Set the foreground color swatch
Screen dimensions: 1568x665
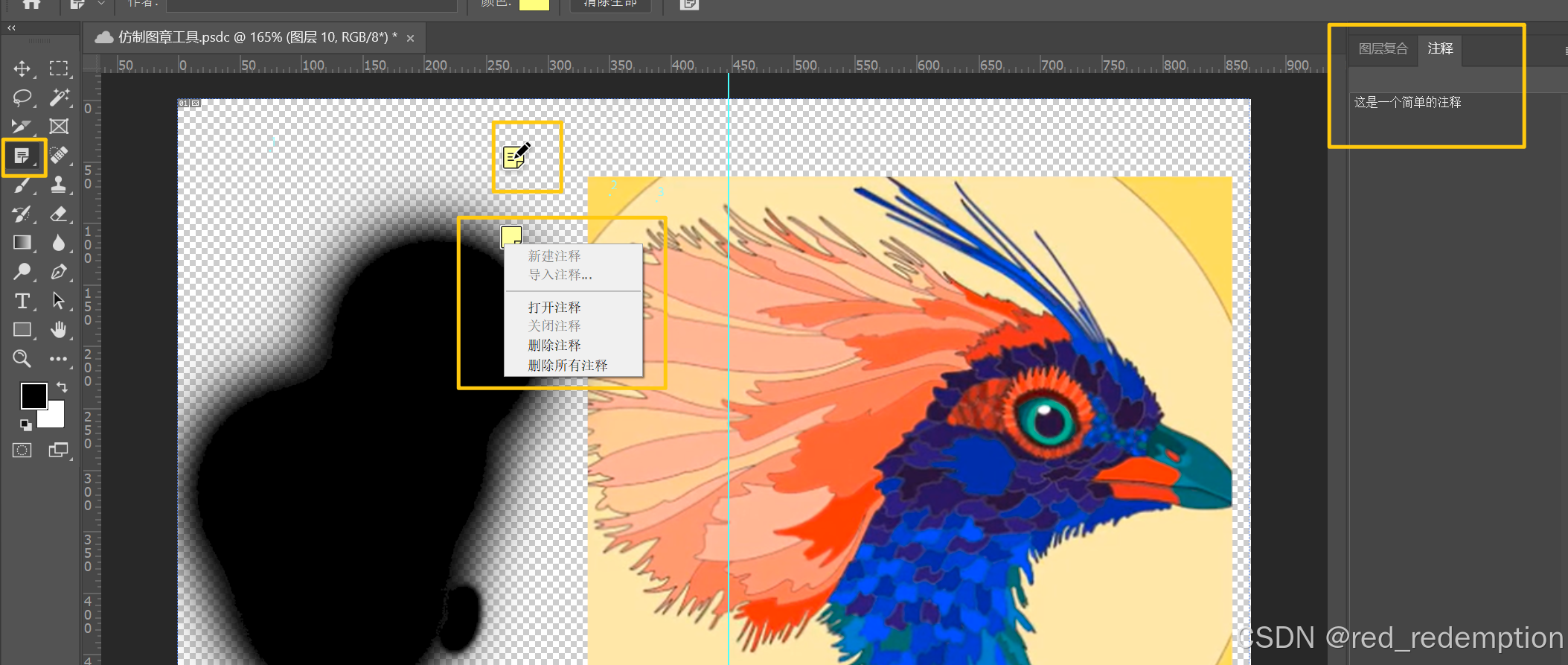[x=33, y=396]
